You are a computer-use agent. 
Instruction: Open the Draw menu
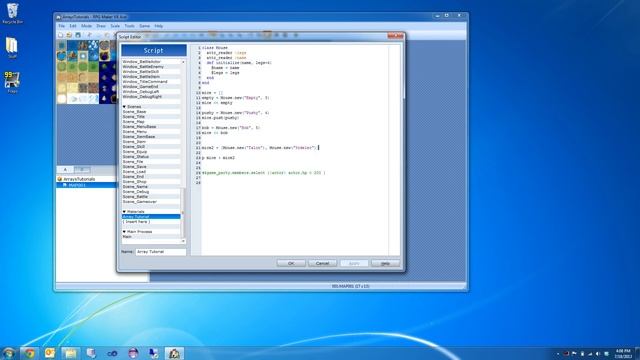point(101,26)
